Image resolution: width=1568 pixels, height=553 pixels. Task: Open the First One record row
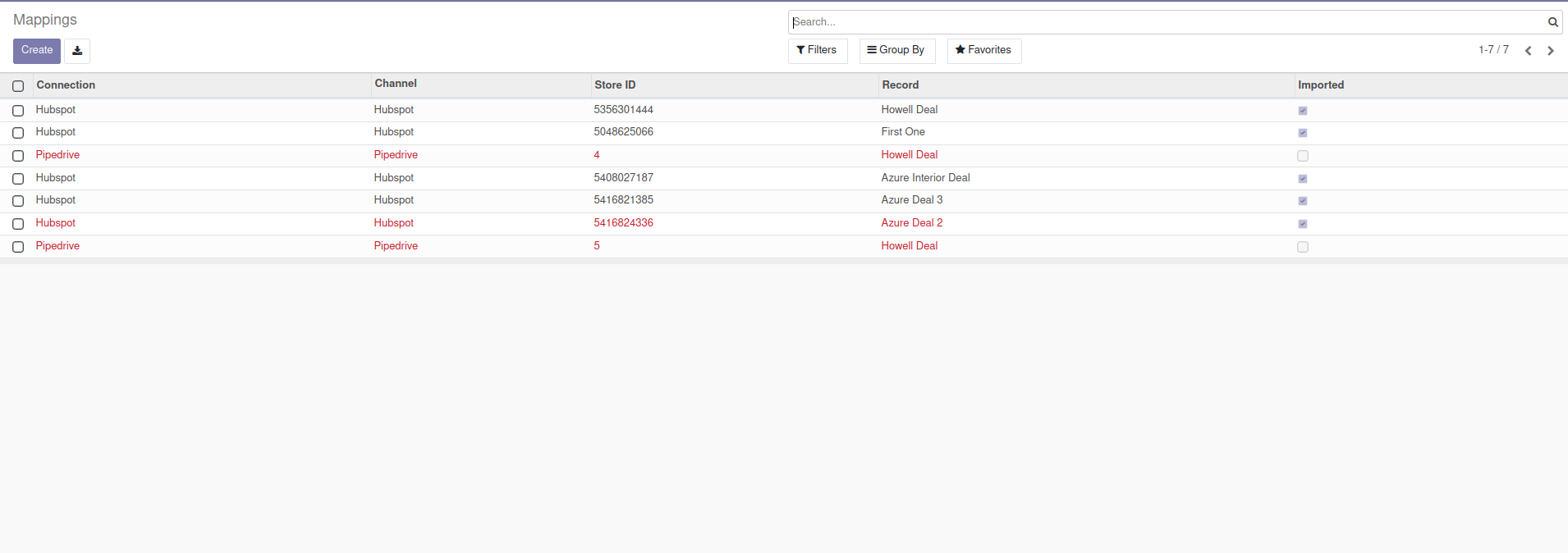coord(902,132)
